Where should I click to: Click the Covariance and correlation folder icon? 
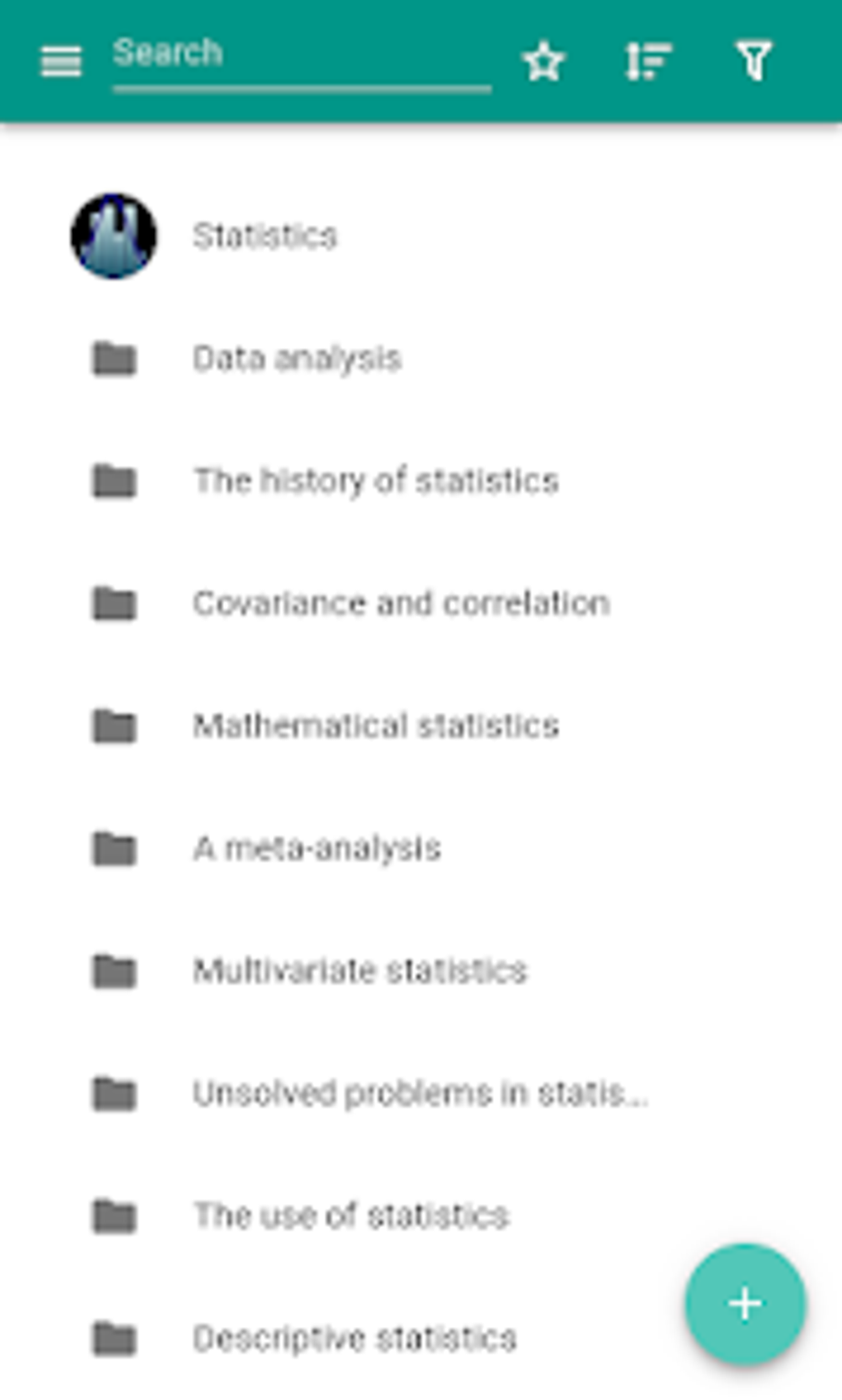116,602
